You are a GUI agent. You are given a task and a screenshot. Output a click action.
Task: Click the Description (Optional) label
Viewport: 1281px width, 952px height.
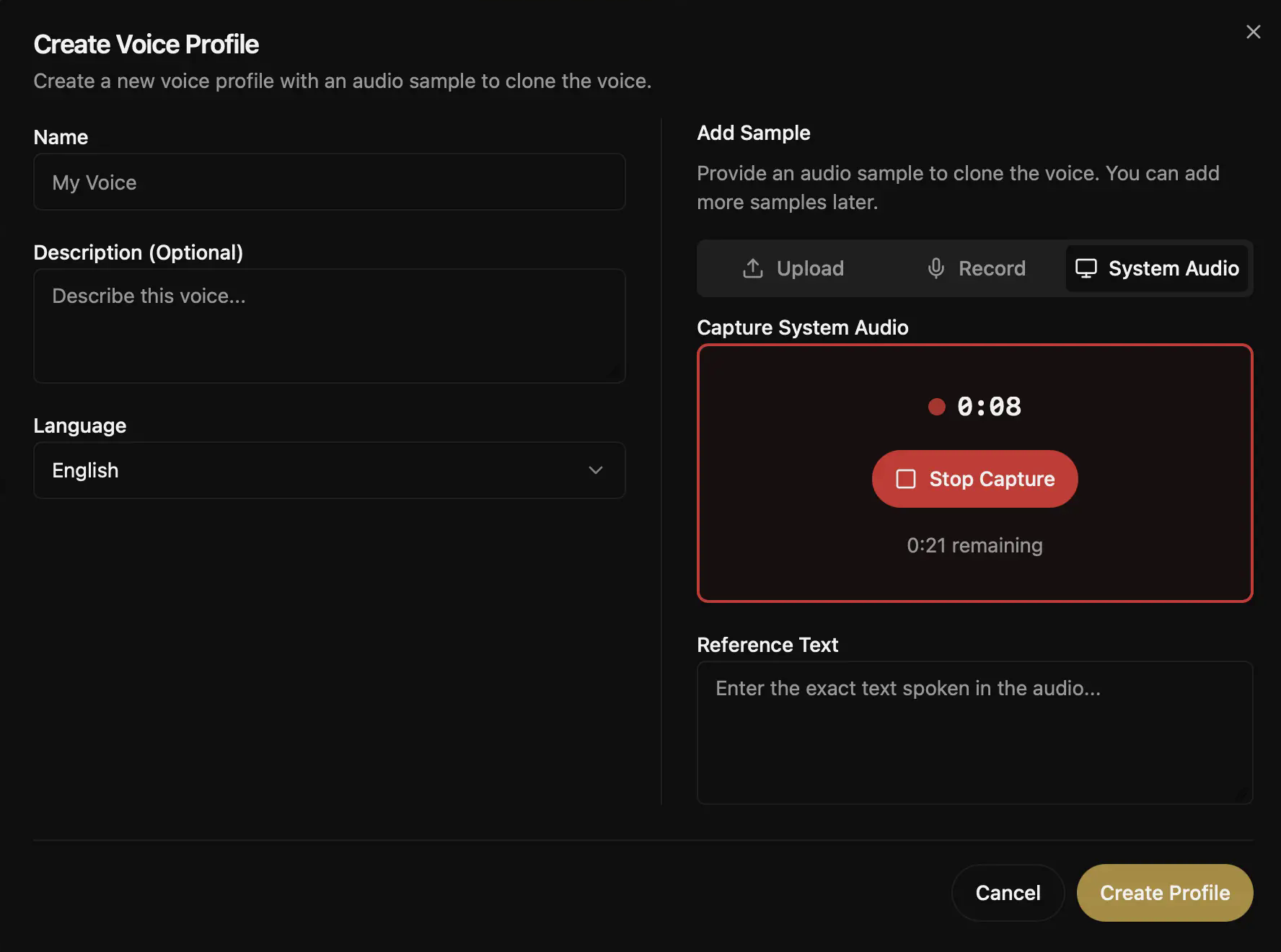[138, 252]
